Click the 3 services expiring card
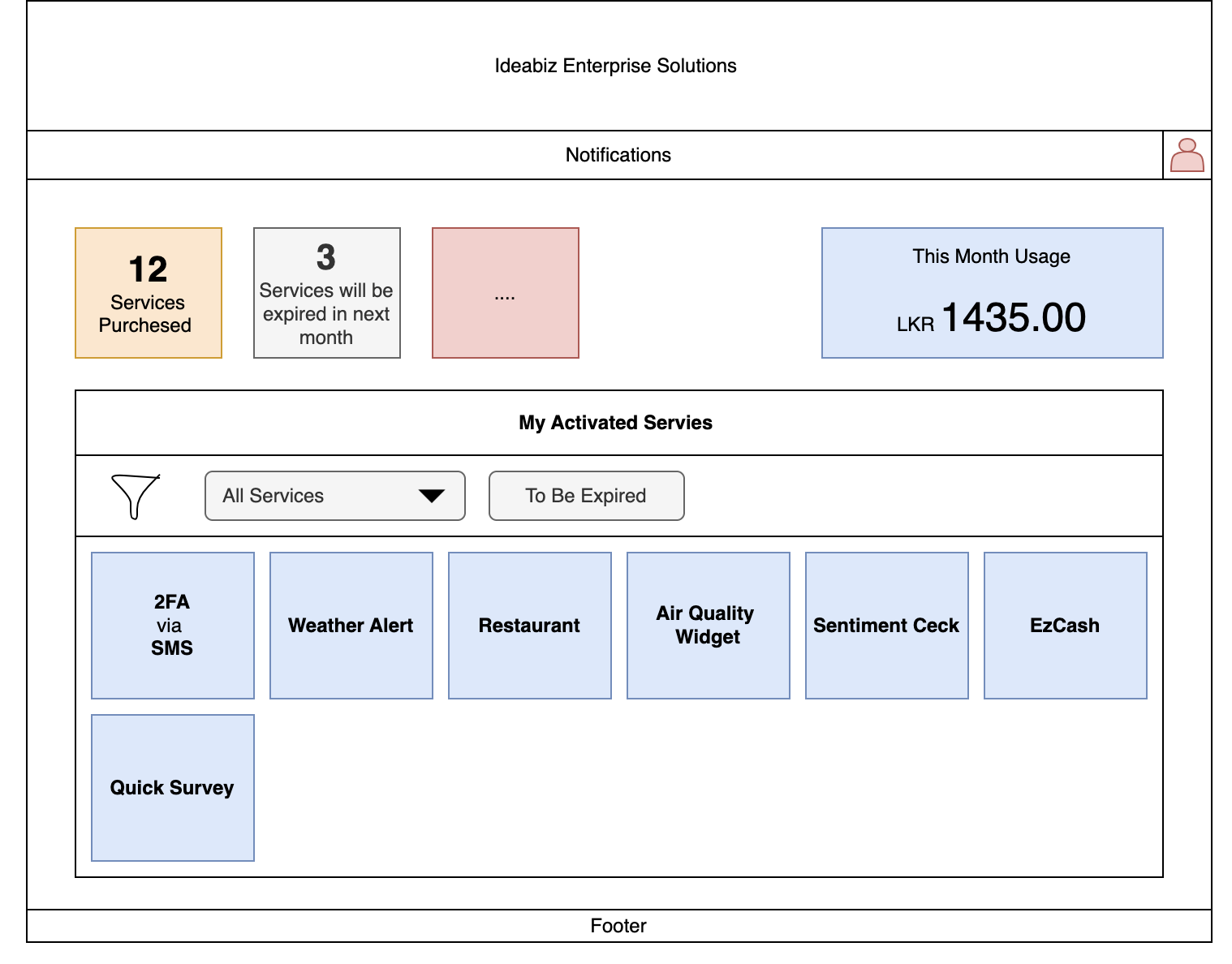The image size is (1232, 964). coord(327,293)
